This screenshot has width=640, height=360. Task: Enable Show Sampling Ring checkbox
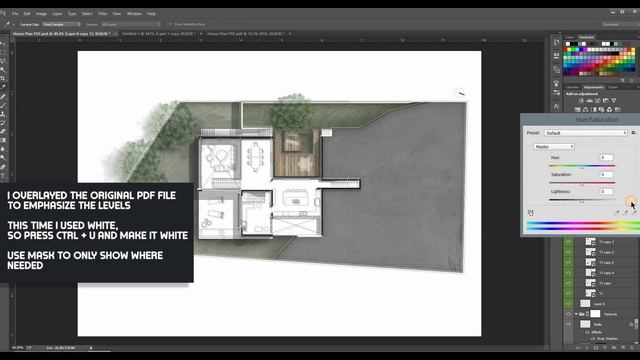coord(170,24)
